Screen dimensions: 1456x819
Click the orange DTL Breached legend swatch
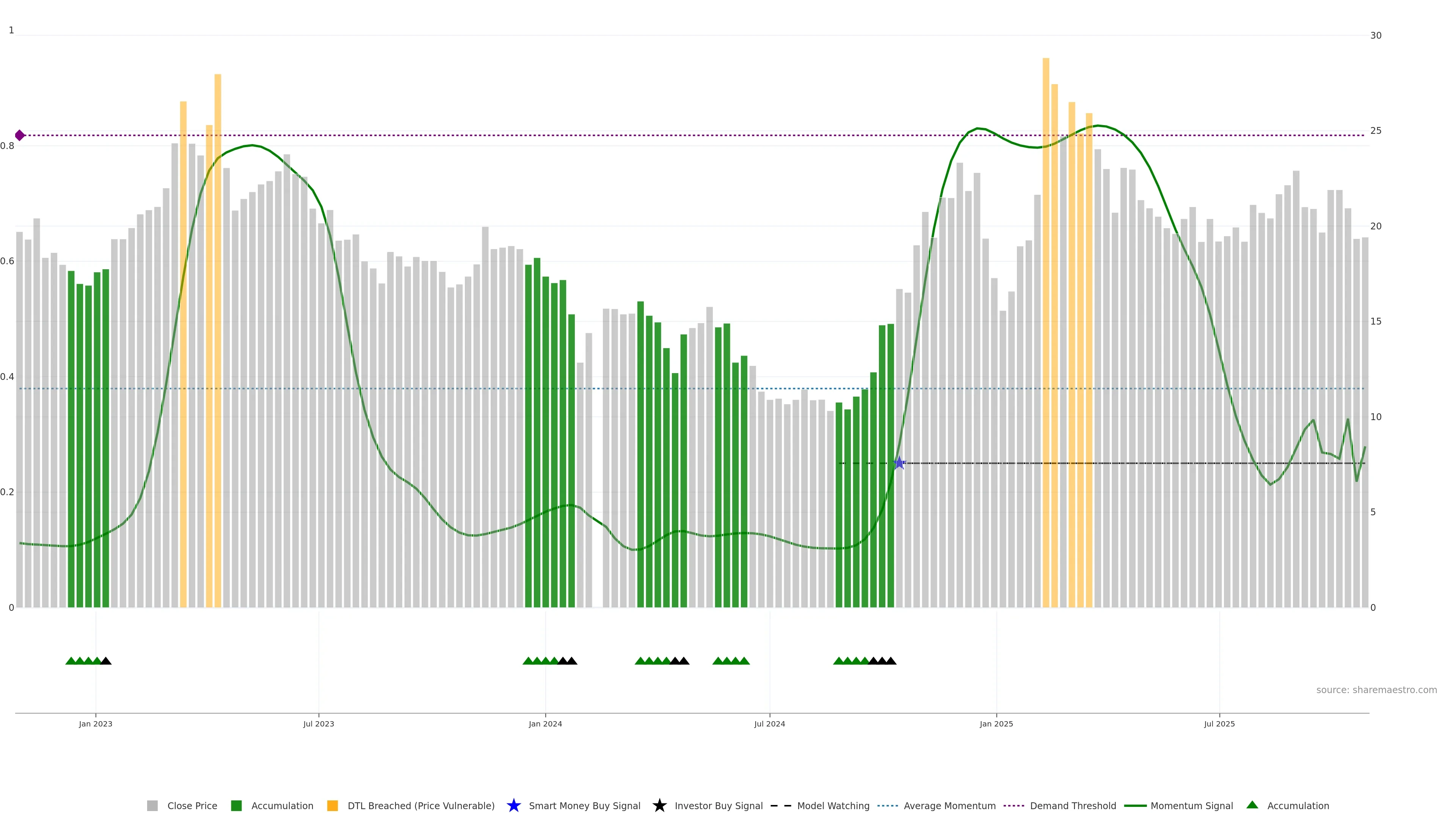pyautogui.click(x=333, y=805)
